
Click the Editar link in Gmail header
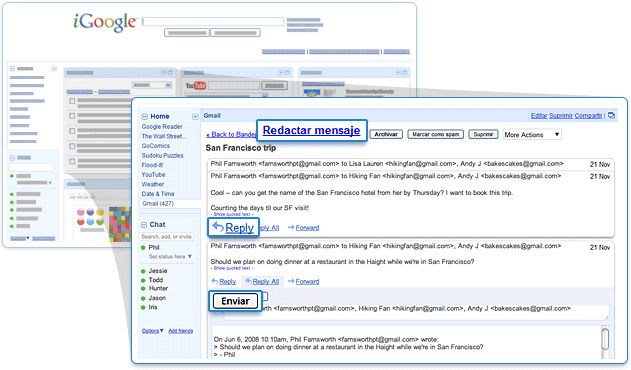click(x=539, y=116)
